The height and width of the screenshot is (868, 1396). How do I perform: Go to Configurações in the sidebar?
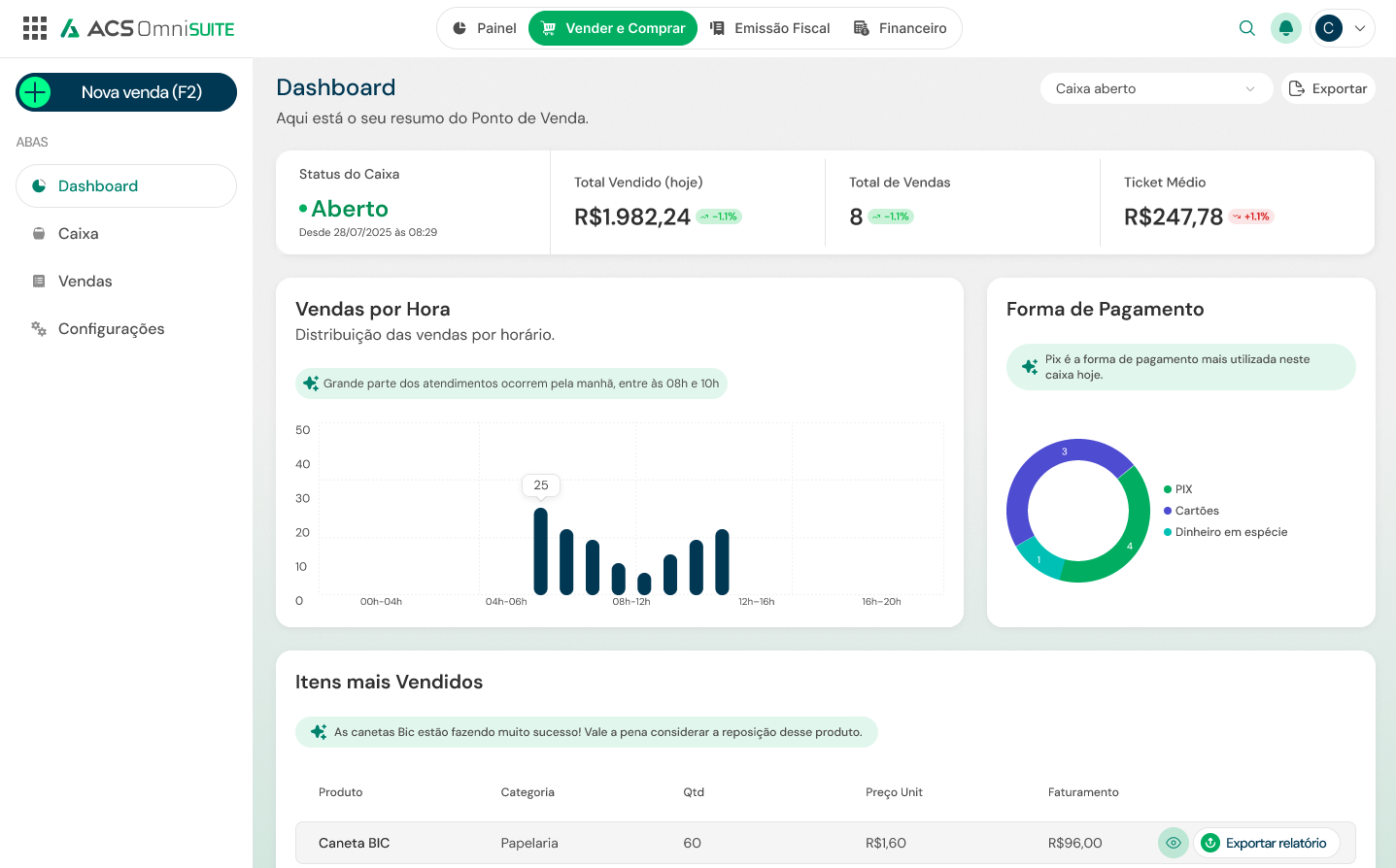(x=111, y=329)
